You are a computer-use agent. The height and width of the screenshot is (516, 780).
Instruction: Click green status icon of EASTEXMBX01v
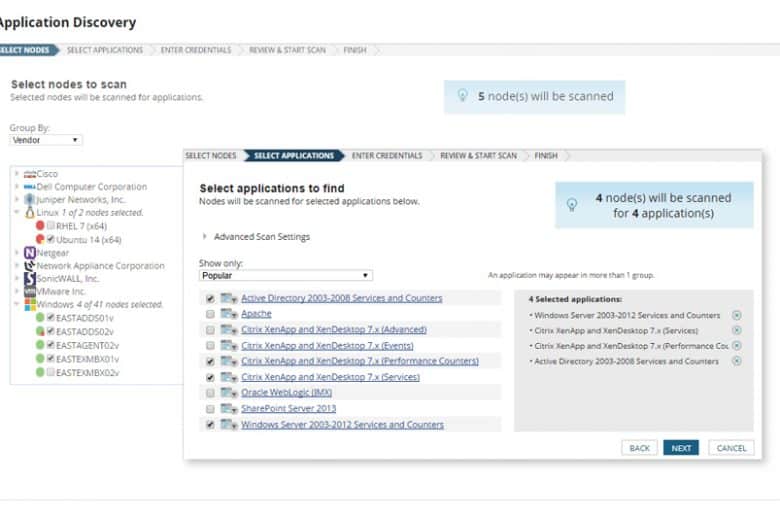[x=40, y=358]
